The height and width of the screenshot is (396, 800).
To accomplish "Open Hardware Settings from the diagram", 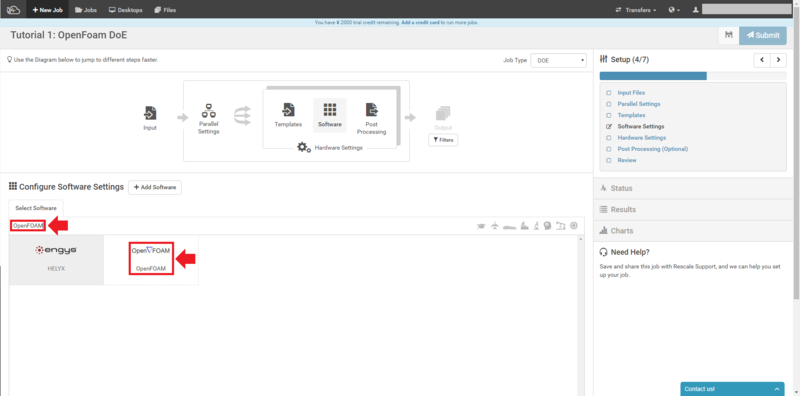I will coord(330,147).
